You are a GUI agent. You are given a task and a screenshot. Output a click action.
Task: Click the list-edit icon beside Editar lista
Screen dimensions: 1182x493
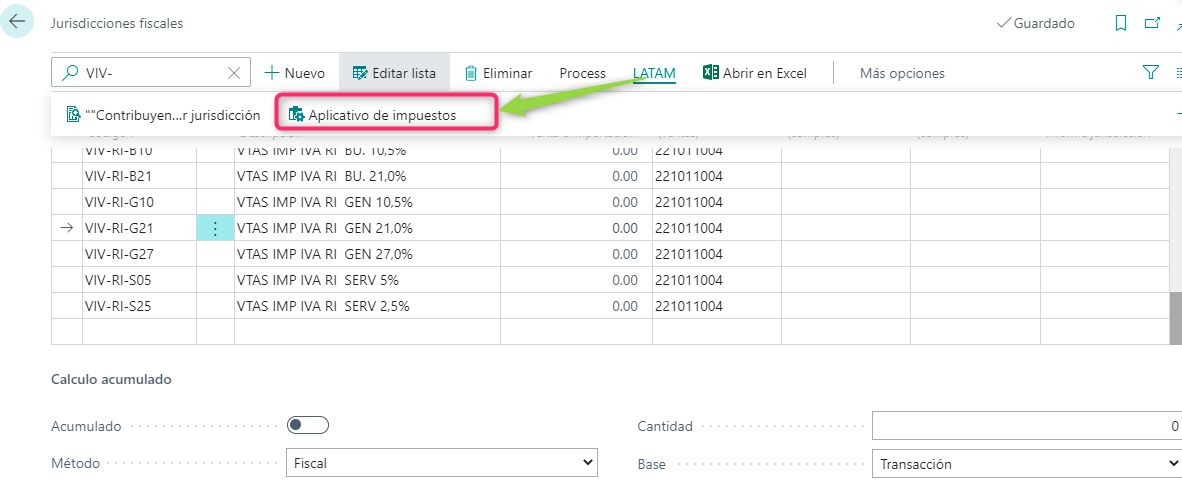click(360, 73)
